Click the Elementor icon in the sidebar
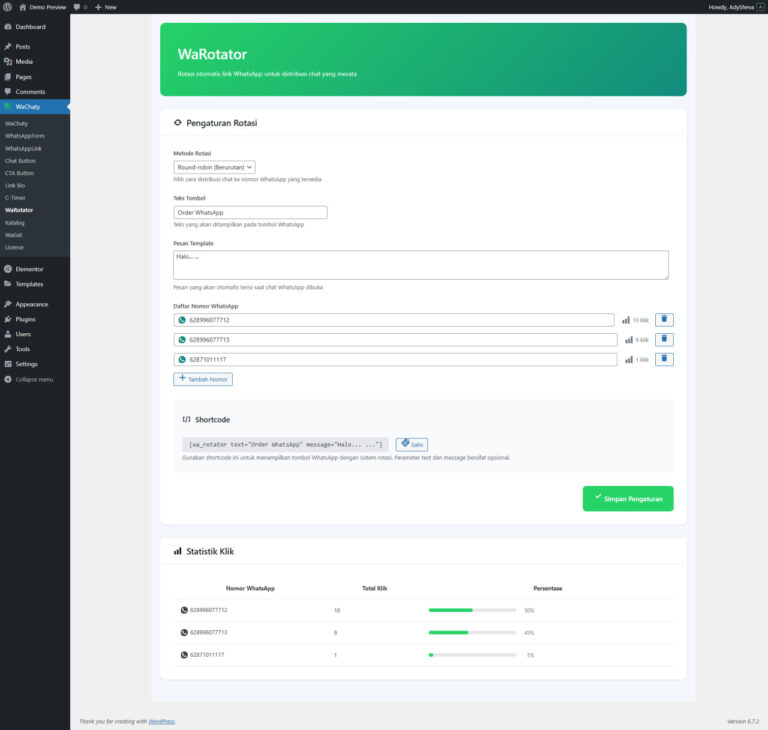 [x=8, y=269]
